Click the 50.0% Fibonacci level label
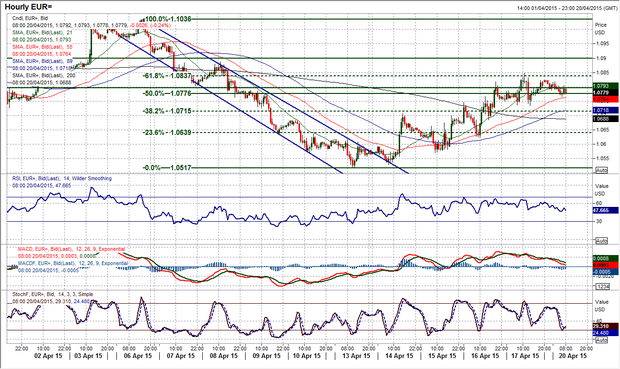Viewport: 620px width, 369px height. click(x=167, y=93)
